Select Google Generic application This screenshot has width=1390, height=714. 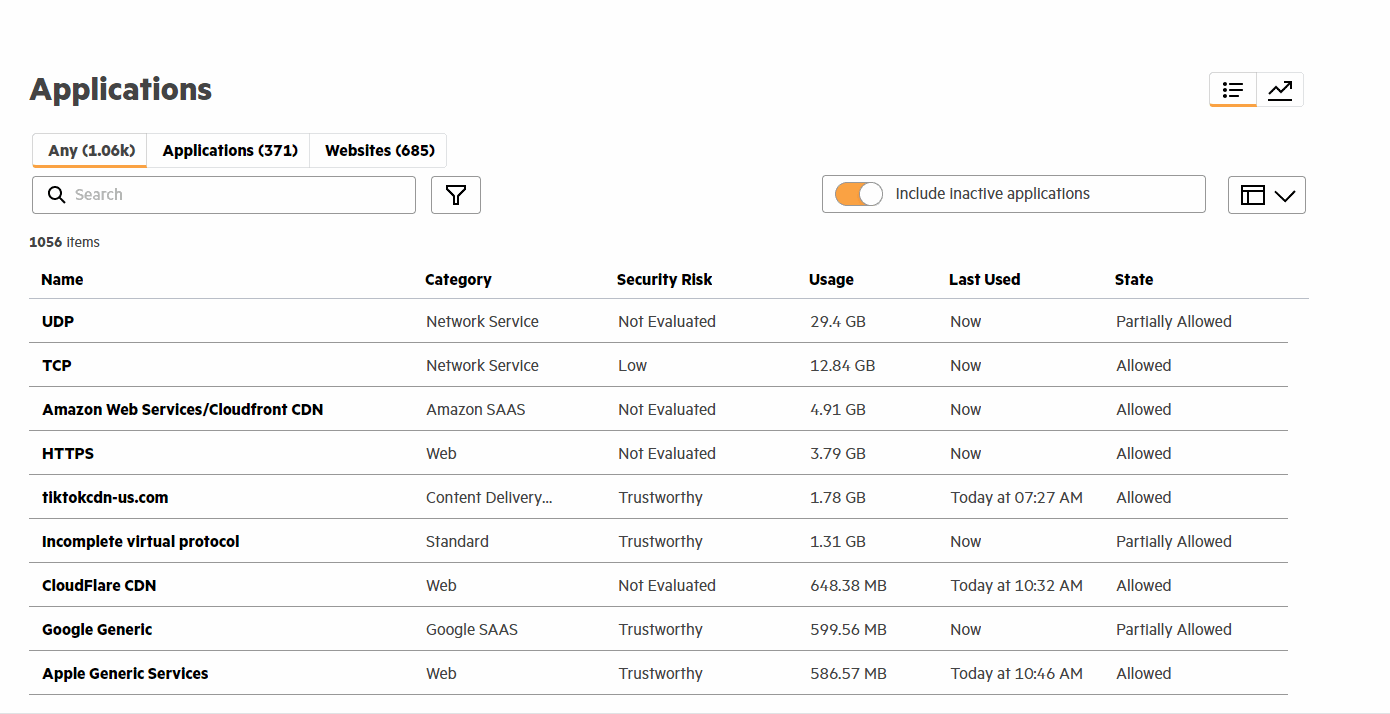(x=97, y=630)
